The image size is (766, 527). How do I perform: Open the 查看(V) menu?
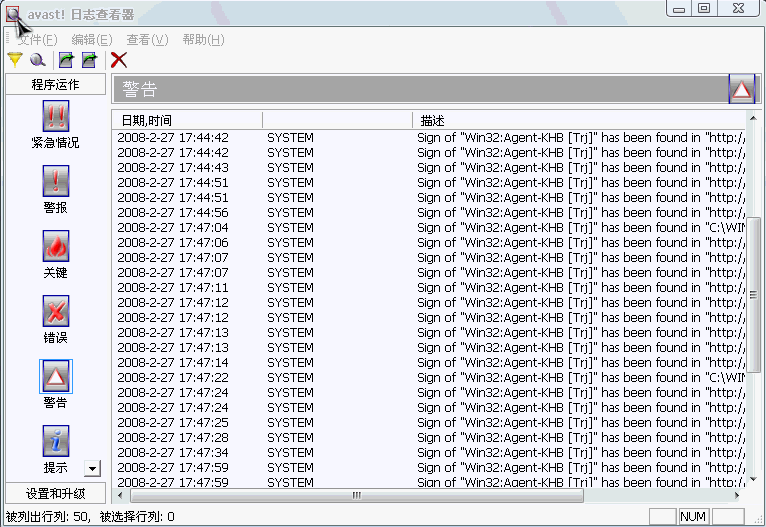coord(147,40)
